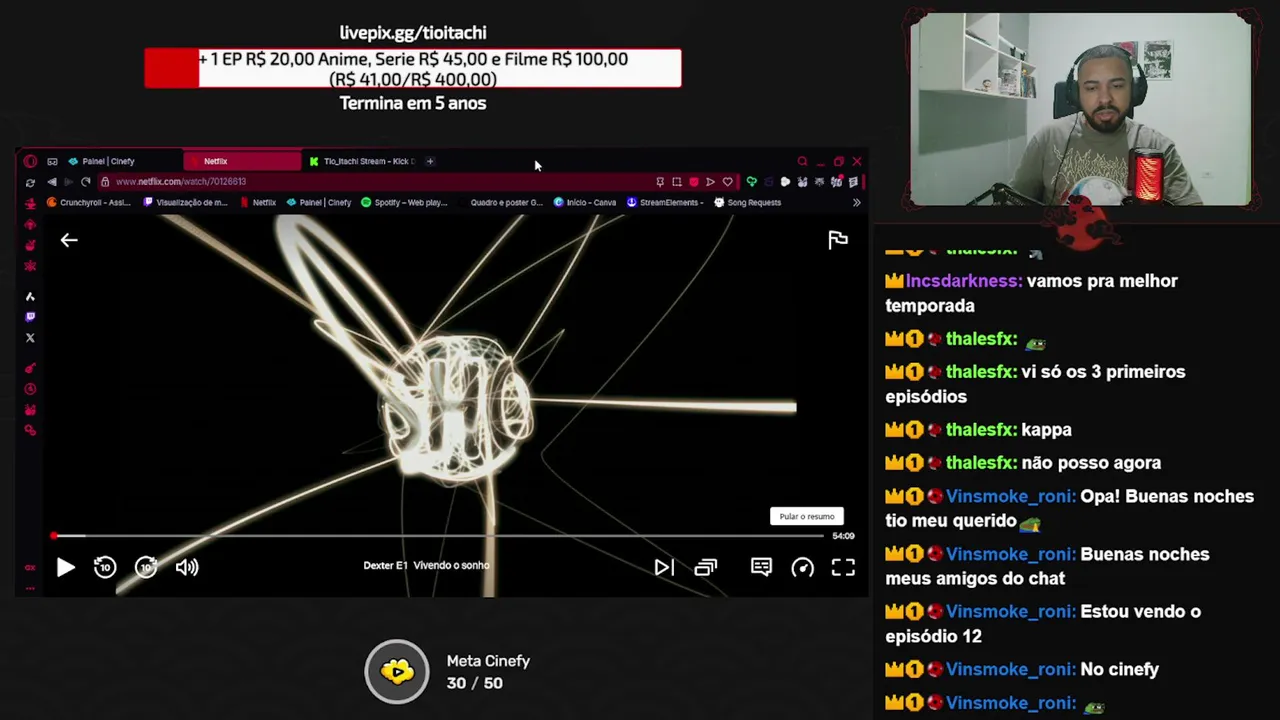1280x720 pixels.
Task: Open sidebar history clock icon
Action: pos(30,389)
